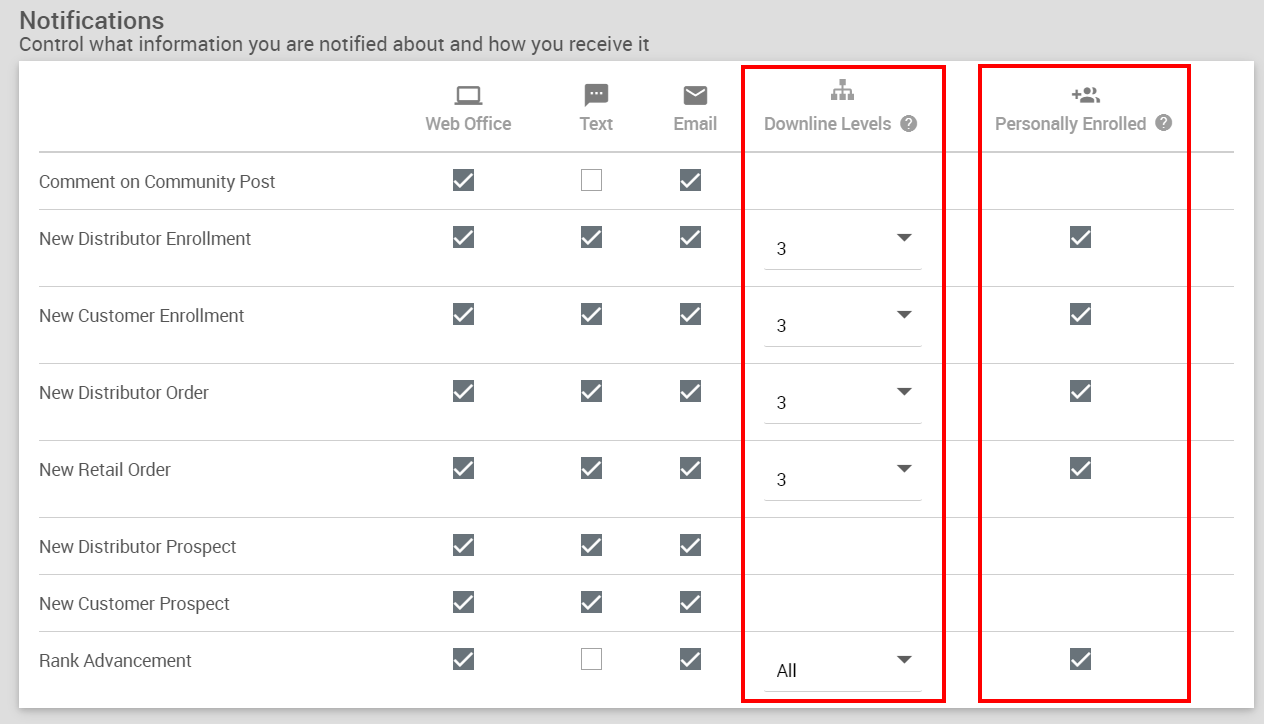Click the Email envelope icon
This screenshot has width=1264, height=724.
[x=695, y=96]
